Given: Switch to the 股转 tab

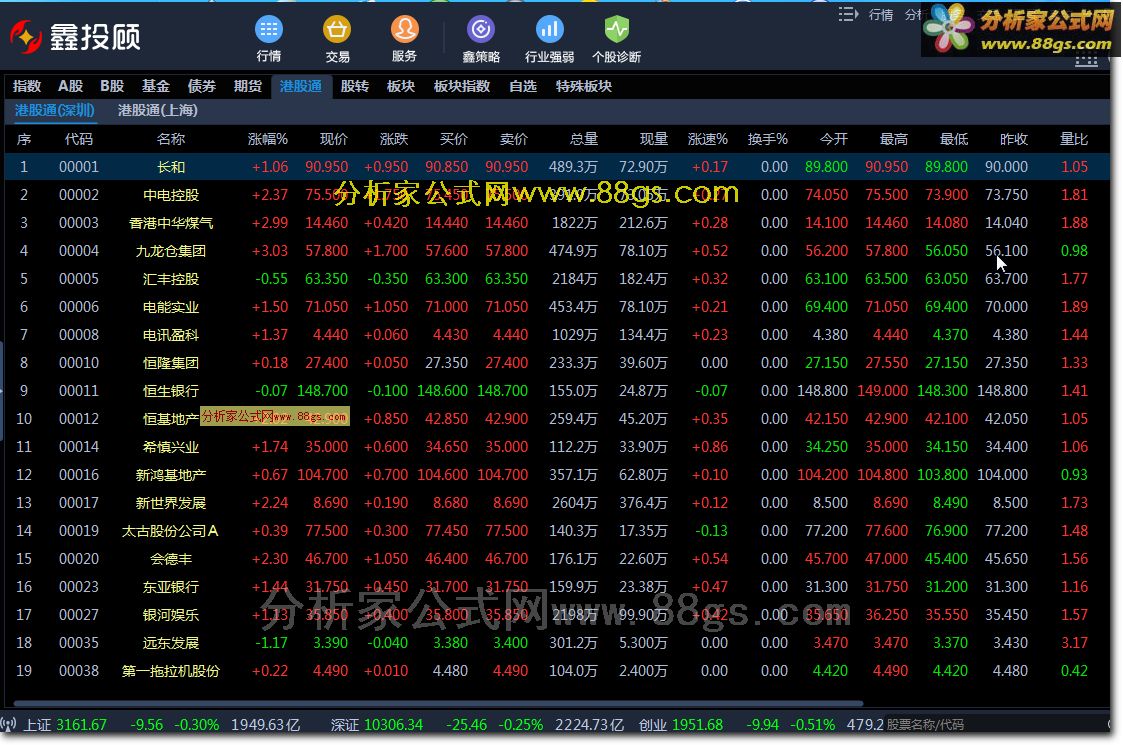Looking at the screenshot, I should [x=355, y=86].
